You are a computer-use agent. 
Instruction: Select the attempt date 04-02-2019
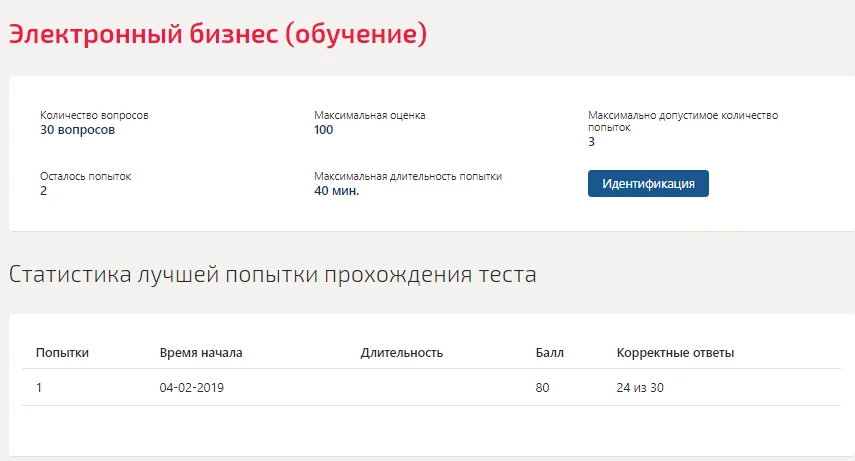pyautogui.click(x=191, y=388)
